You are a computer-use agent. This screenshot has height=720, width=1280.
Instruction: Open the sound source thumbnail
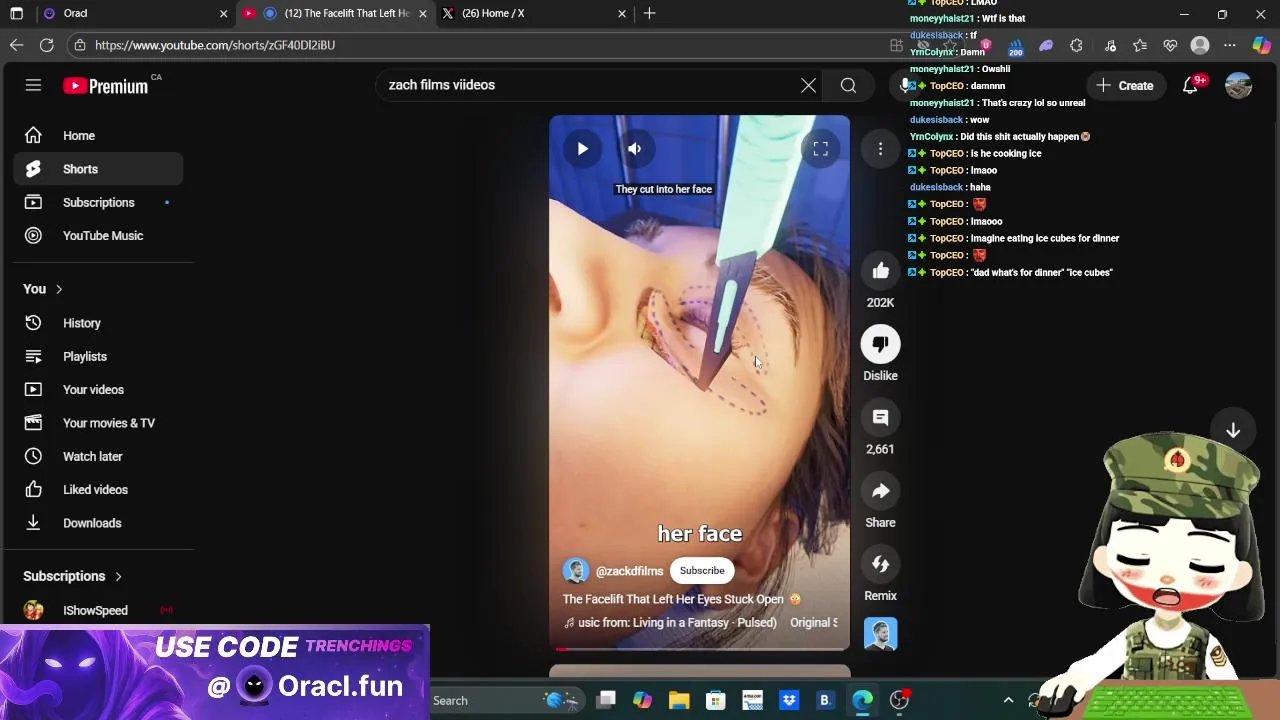pos(880,635)
